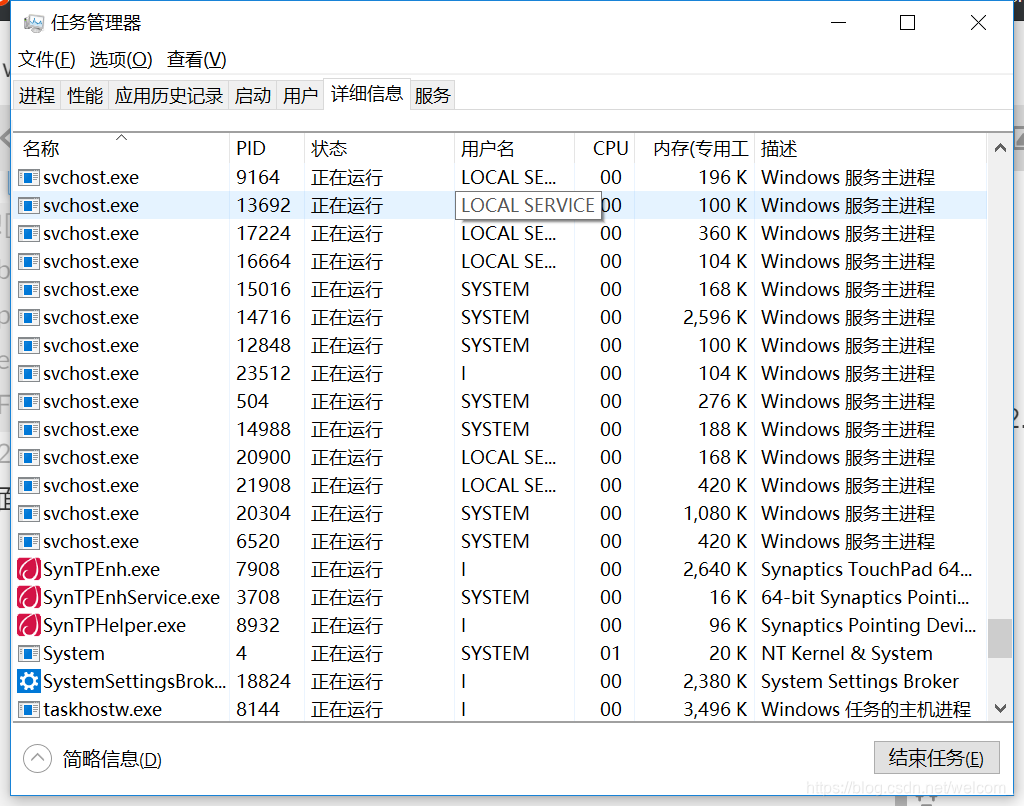Click memory value 3,496 K
The height and width of the screenshot is (806, 1024).
pyautogui.click(x=715, y=710)
